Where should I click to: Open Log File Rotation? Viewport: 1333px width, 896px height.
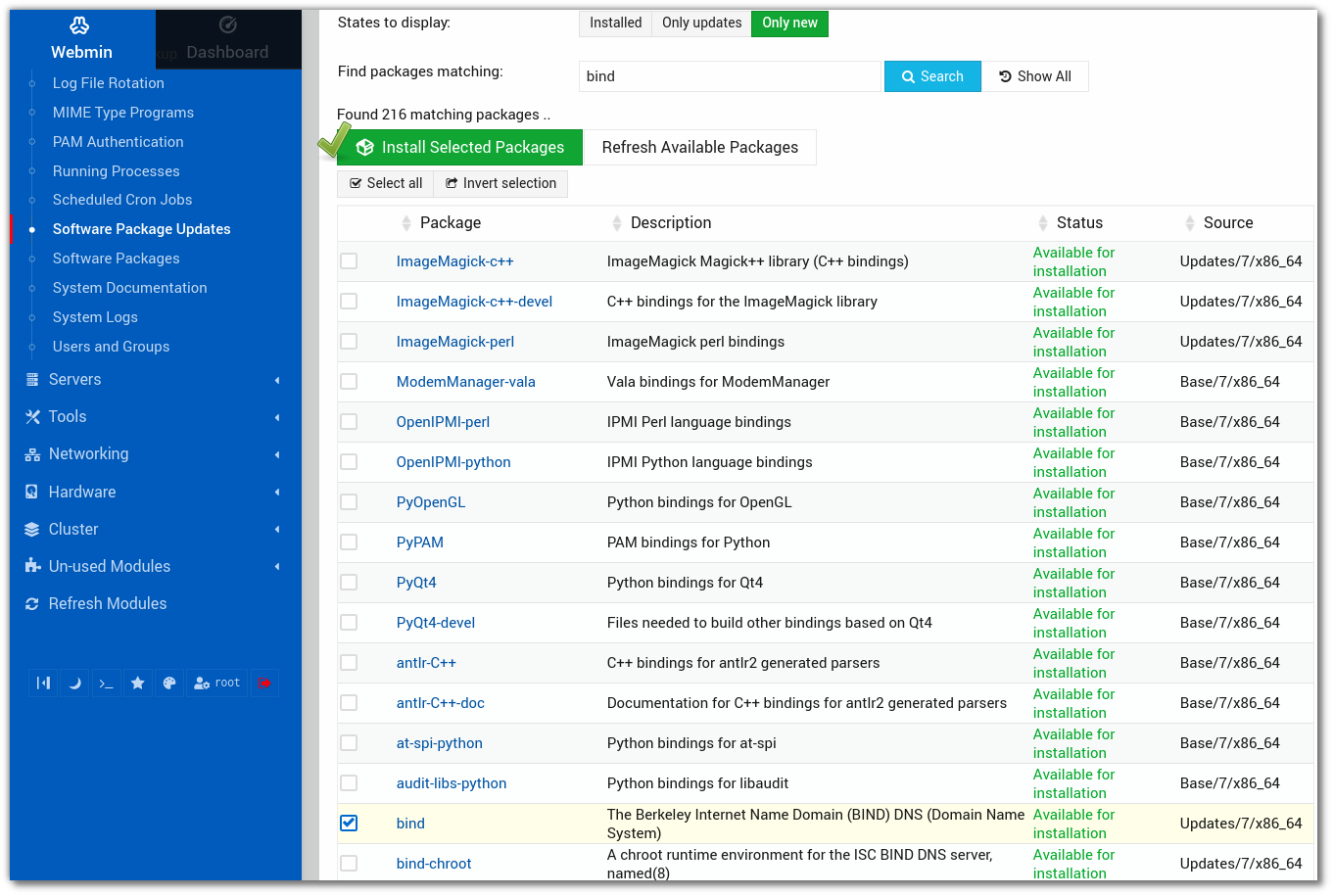coord(108,83)
